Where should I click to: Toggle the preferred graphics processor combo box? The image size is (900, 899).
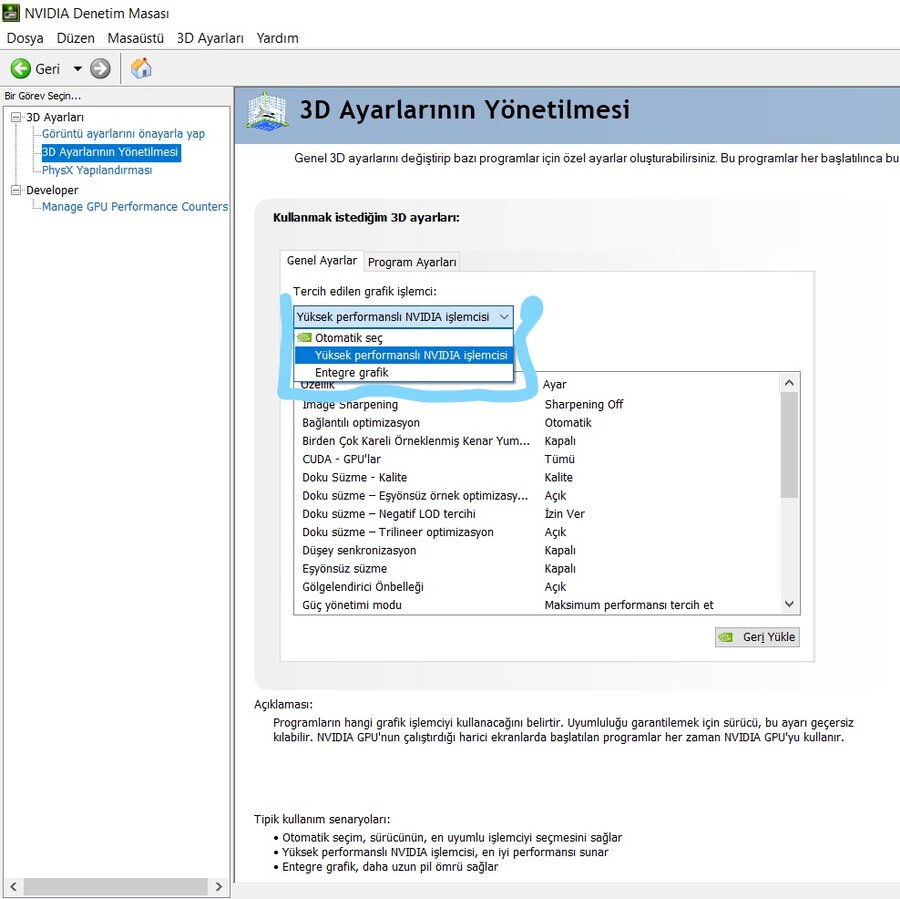tap(404, 317)
